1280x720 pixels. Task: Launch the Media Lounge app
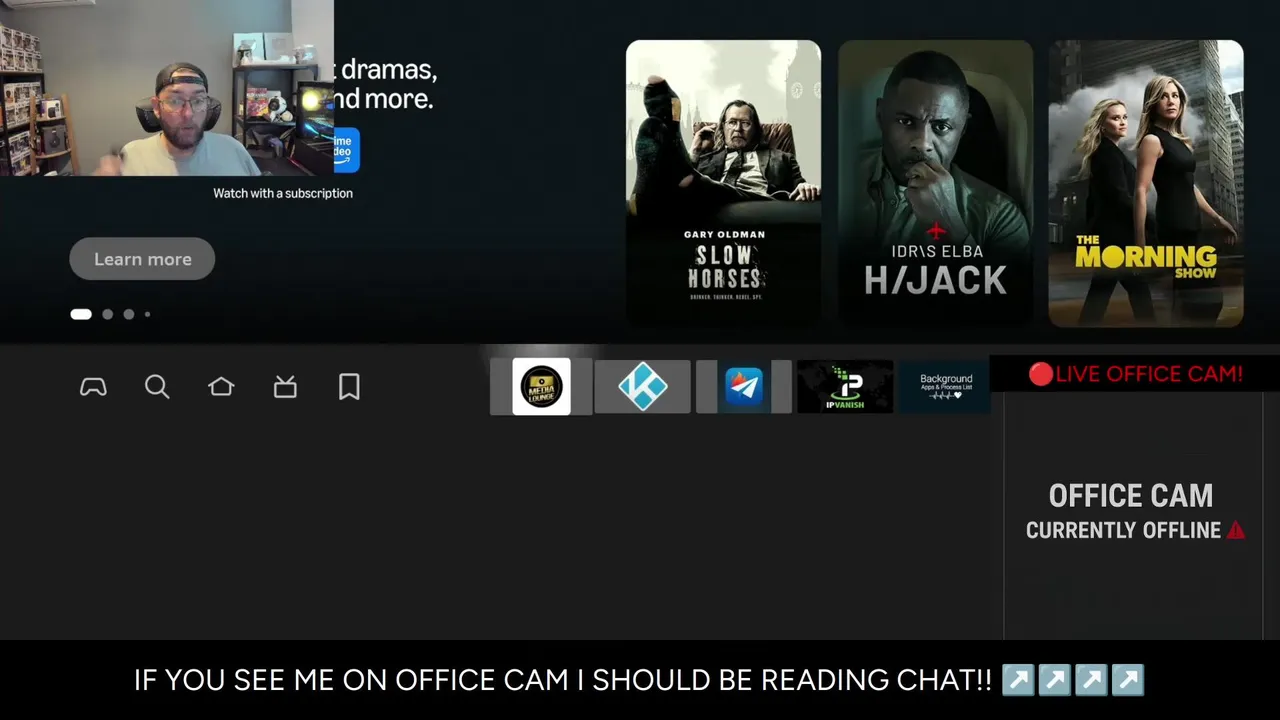pos(541,386)
